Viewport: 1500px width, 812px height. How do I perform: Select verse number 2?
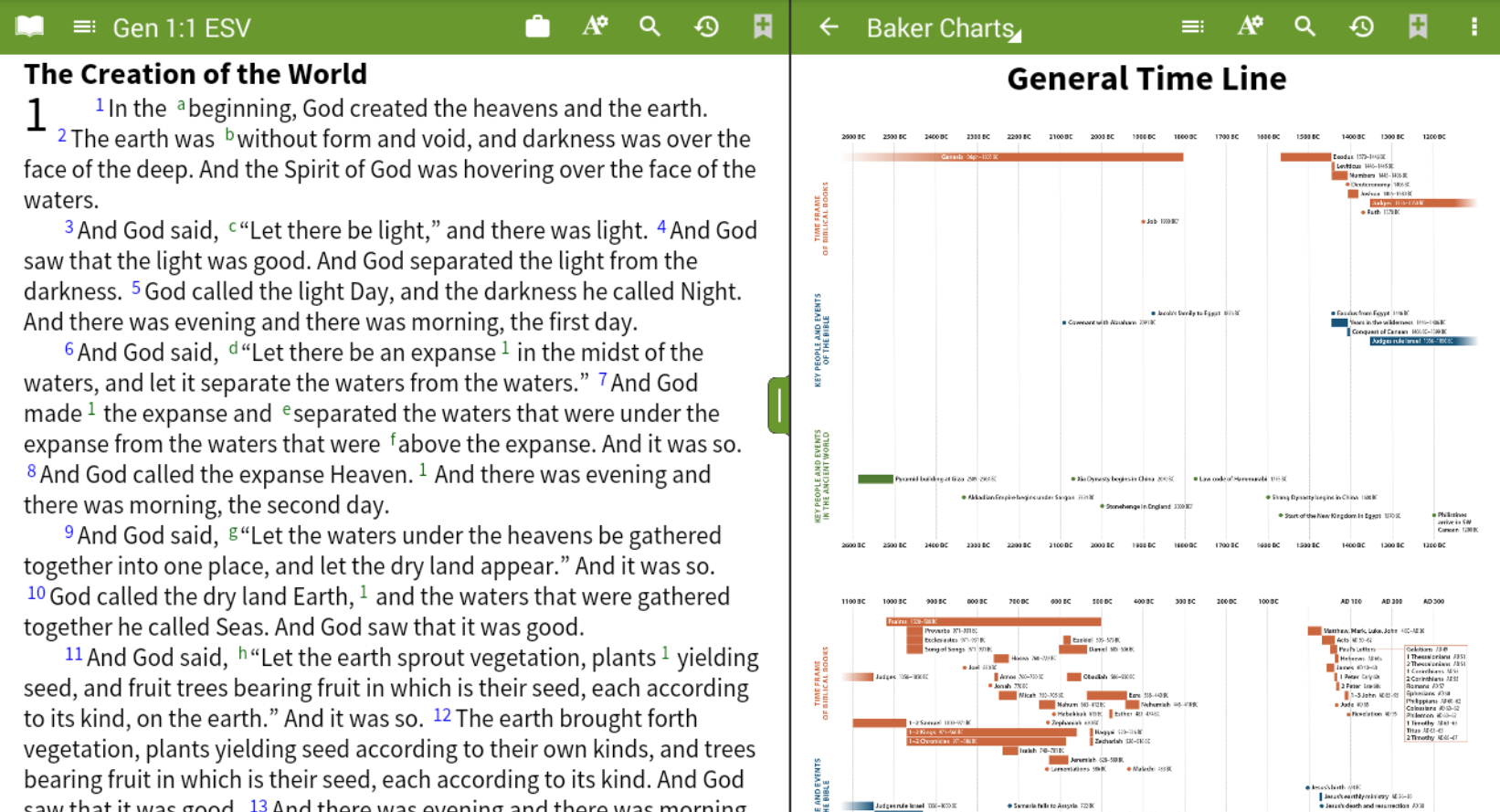(62, 136)
